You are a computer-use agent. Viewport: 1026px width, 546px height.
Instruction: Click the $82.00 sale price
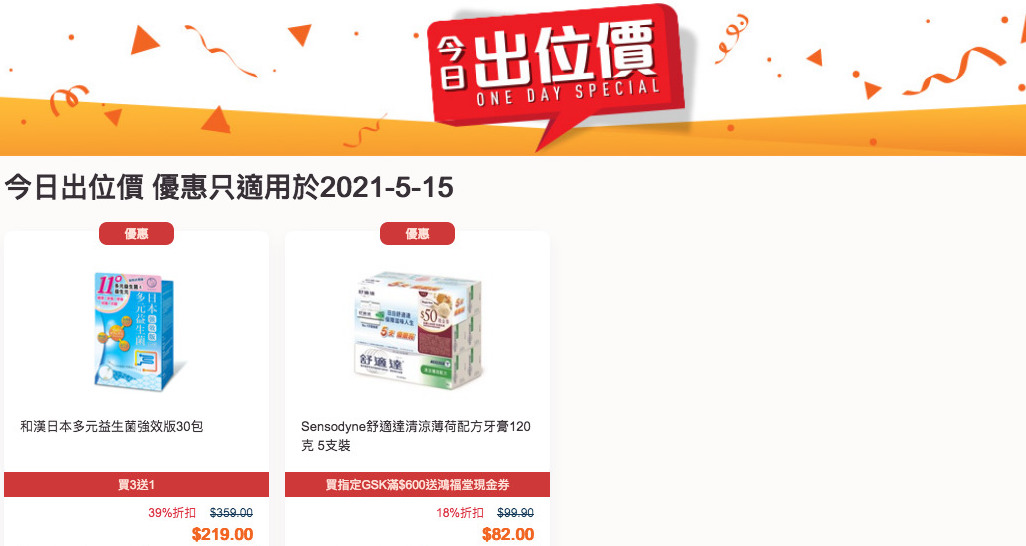click(508, 534)
